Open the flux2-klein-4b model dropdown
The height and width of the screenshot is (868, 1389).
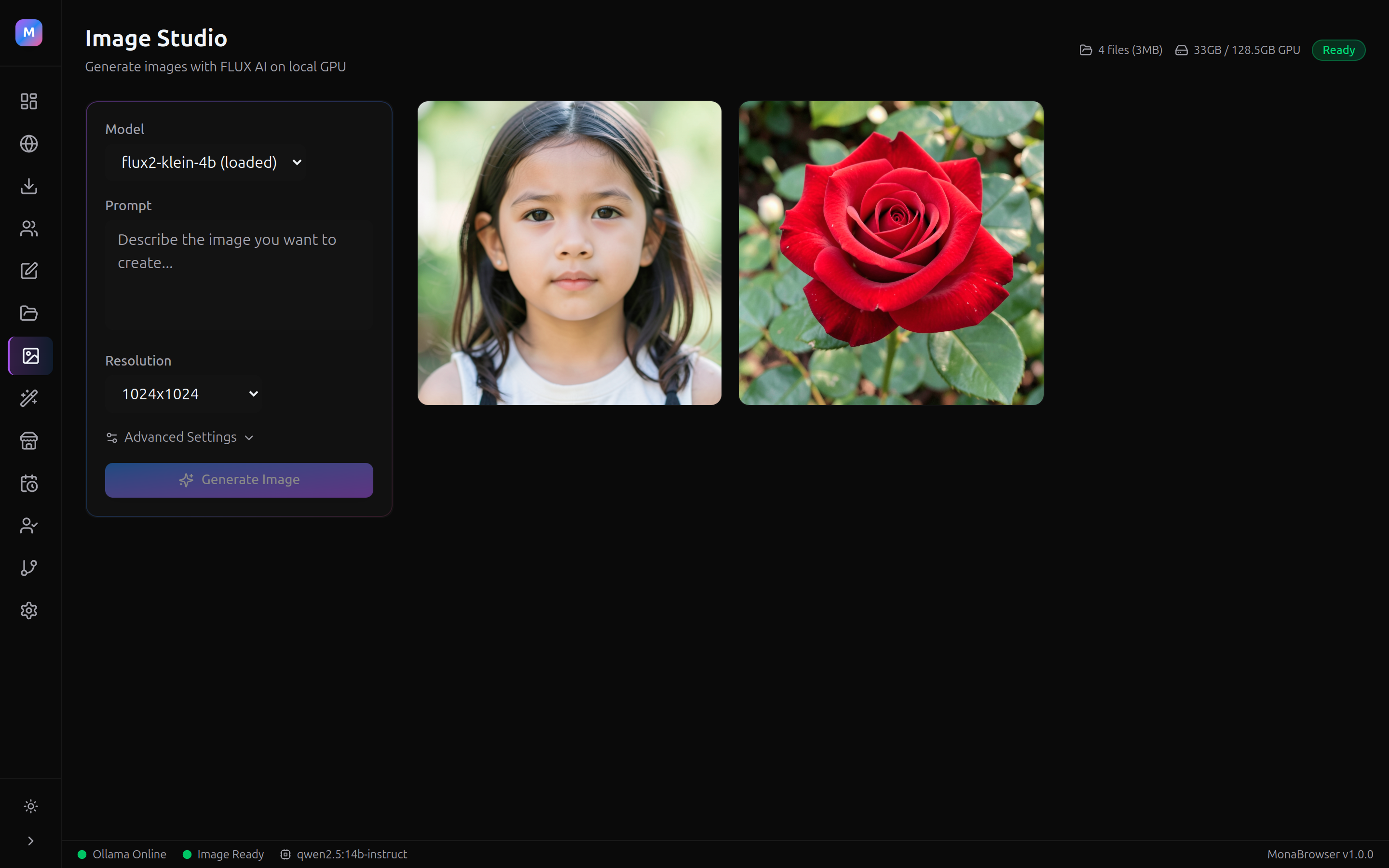(x=207, y=162)
